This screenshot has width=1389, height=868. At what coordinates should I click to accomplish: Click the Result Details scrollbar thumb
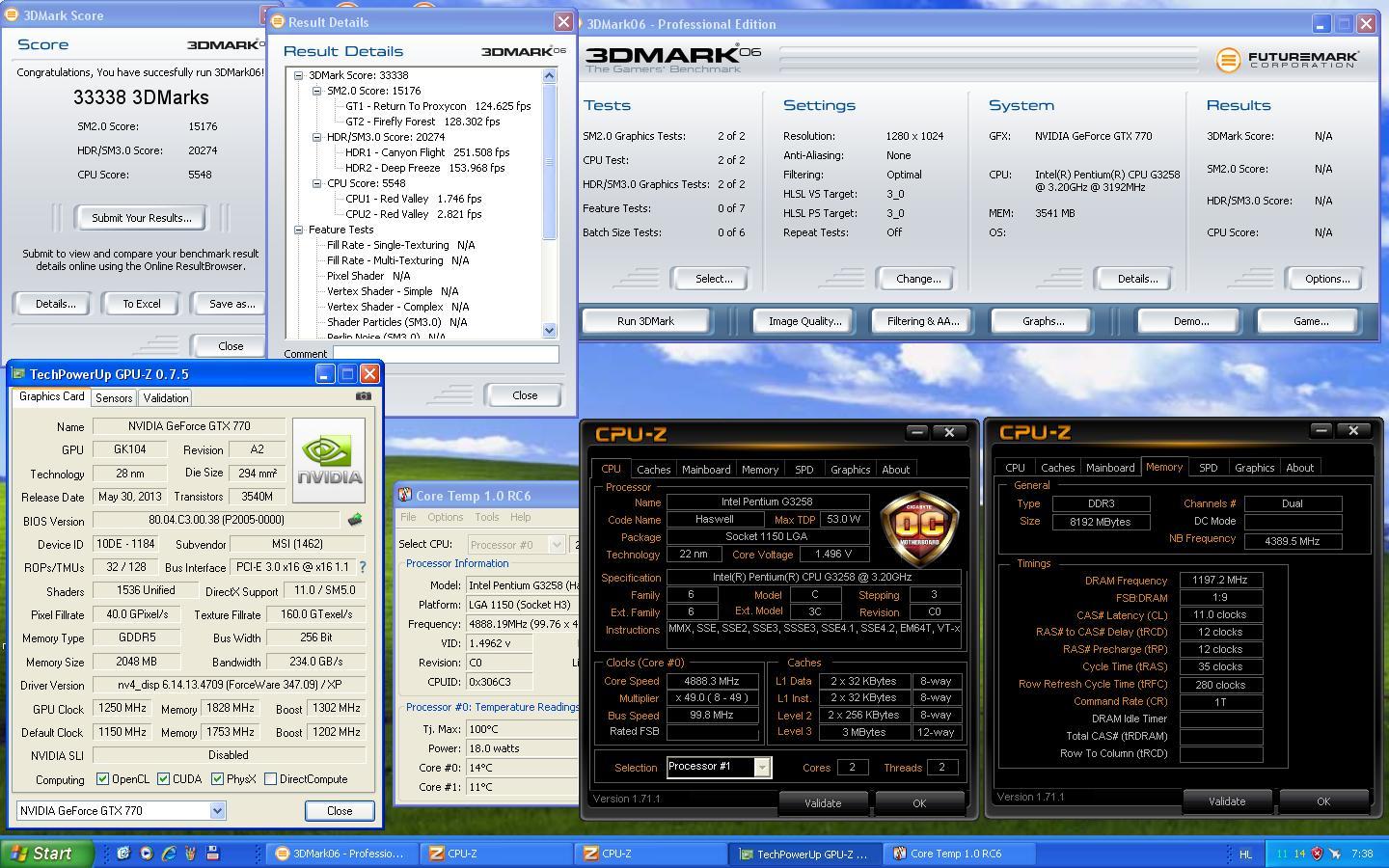(x=550, y=162)
